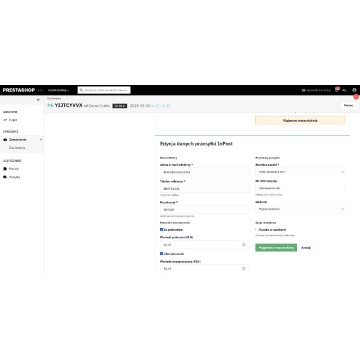360x360 pixels.
Task: Toggle the Ubezpieczenie checkbox
Action: coord(162,253)
